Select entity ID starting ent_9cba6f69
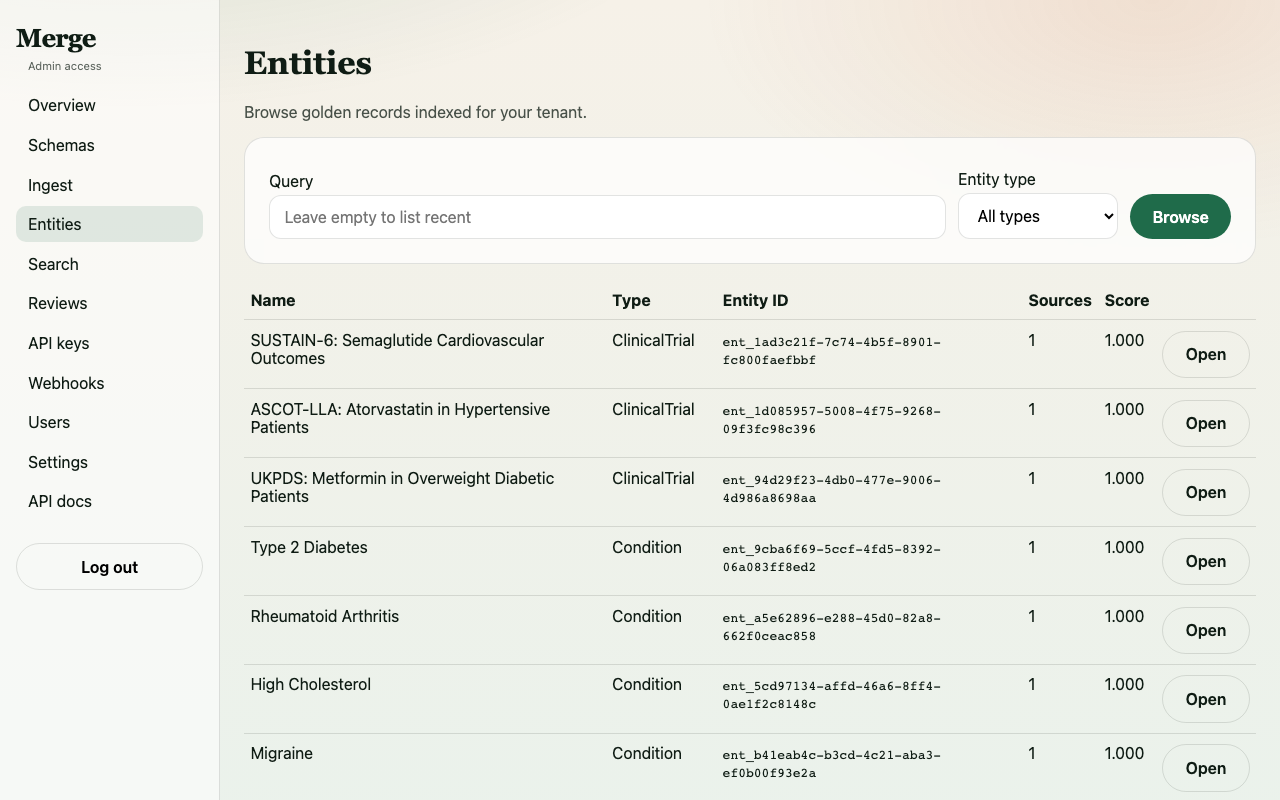The image size is (1280, 800). [x=832, y=558]
